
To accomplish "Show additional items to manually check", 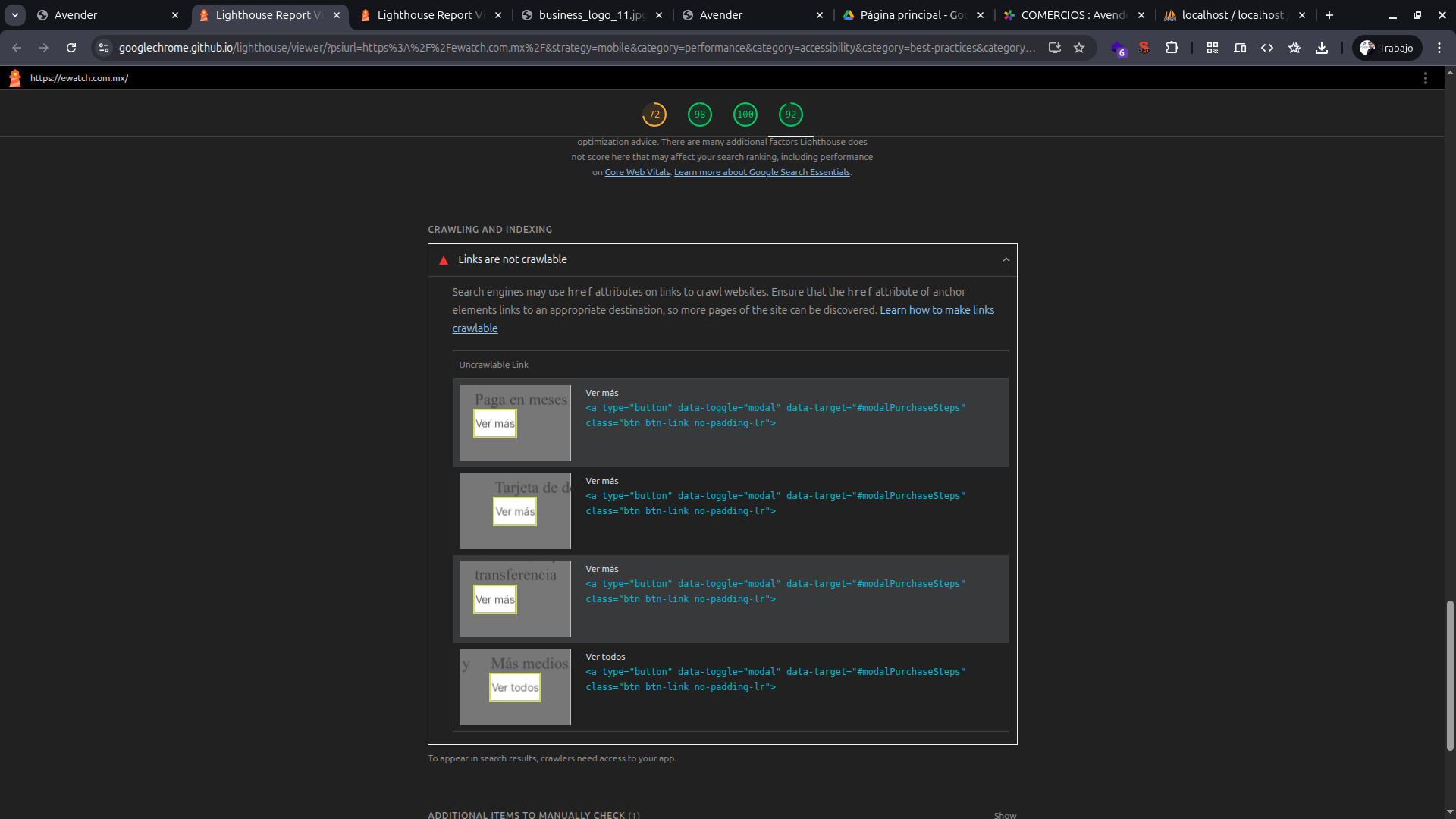I will click(x=1005, y=815).
